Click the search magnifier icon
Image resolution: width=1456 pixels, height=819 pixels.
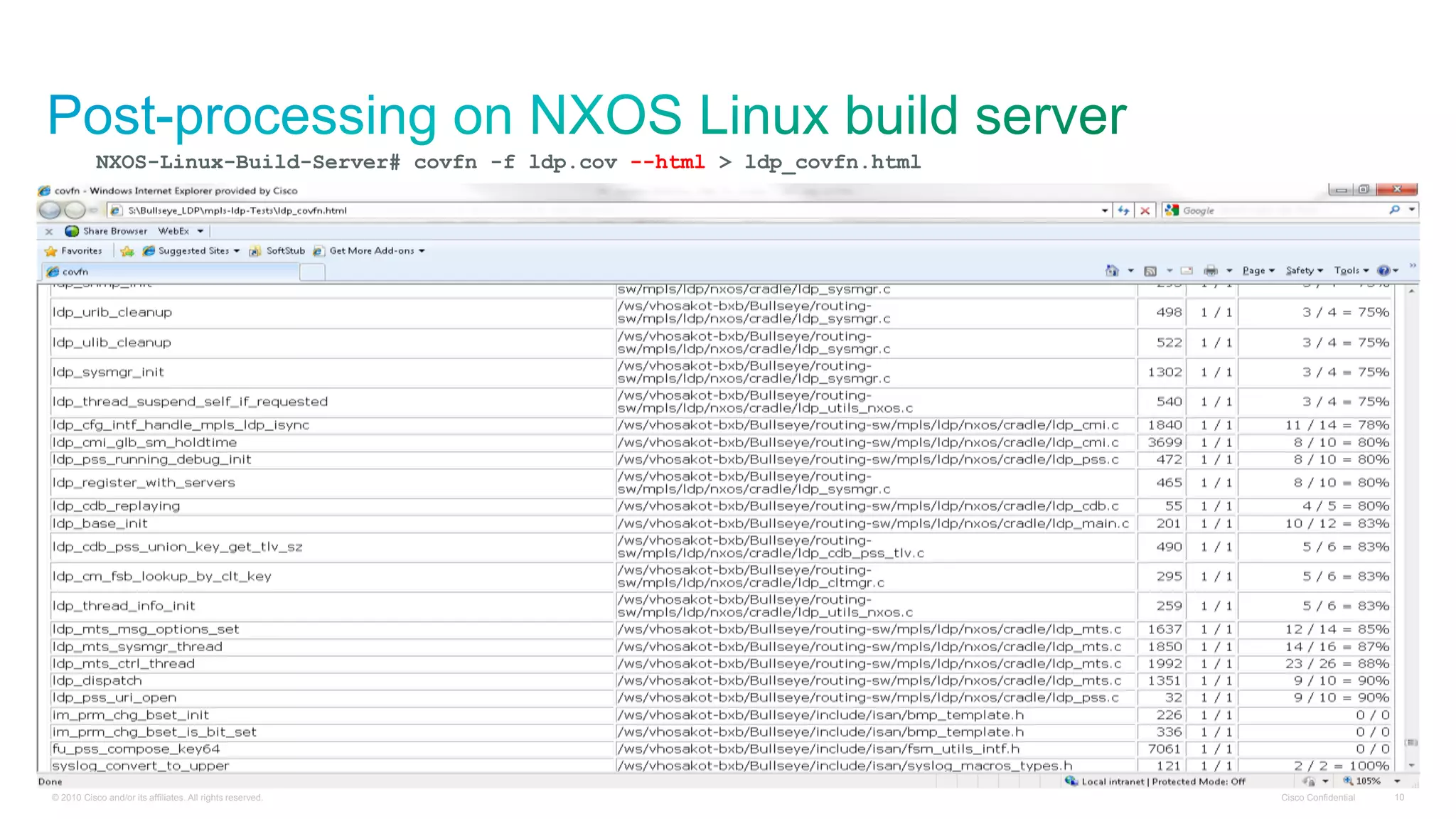pos(1394,210)
